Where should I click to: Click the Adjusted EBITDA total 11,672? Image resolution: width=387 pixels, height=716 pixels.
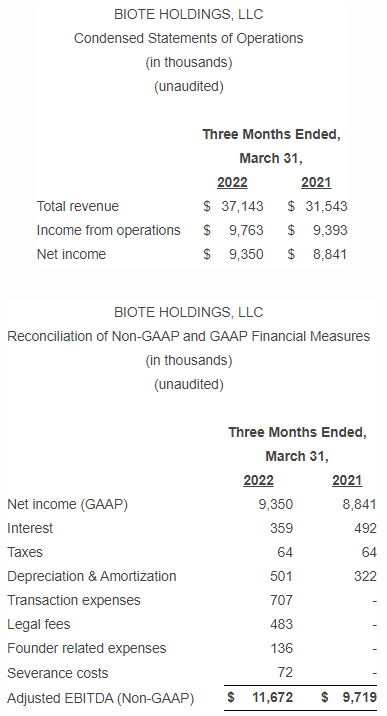(272, 697)
